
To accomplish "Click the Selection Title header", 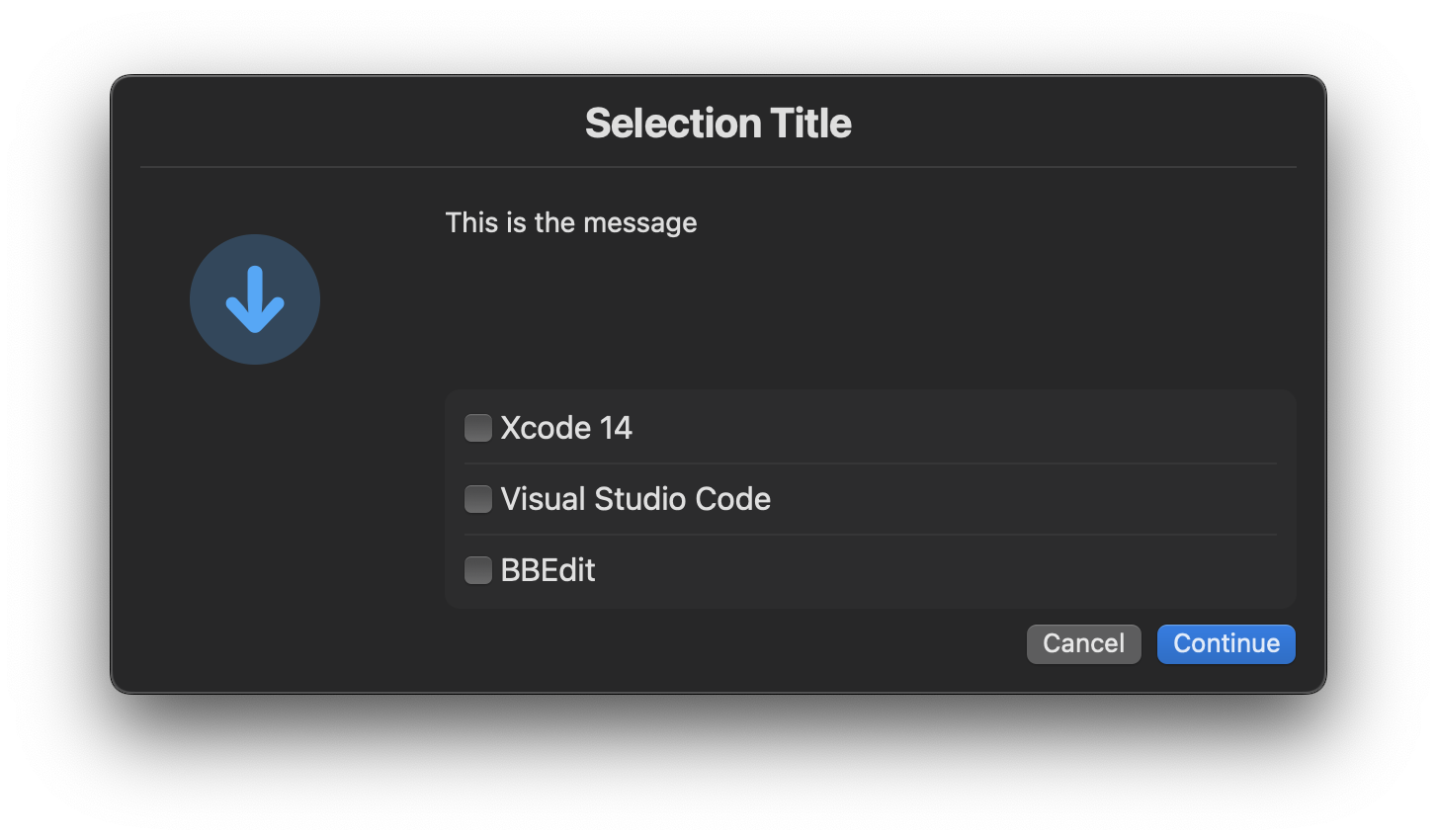I will (x=718, y=122).
